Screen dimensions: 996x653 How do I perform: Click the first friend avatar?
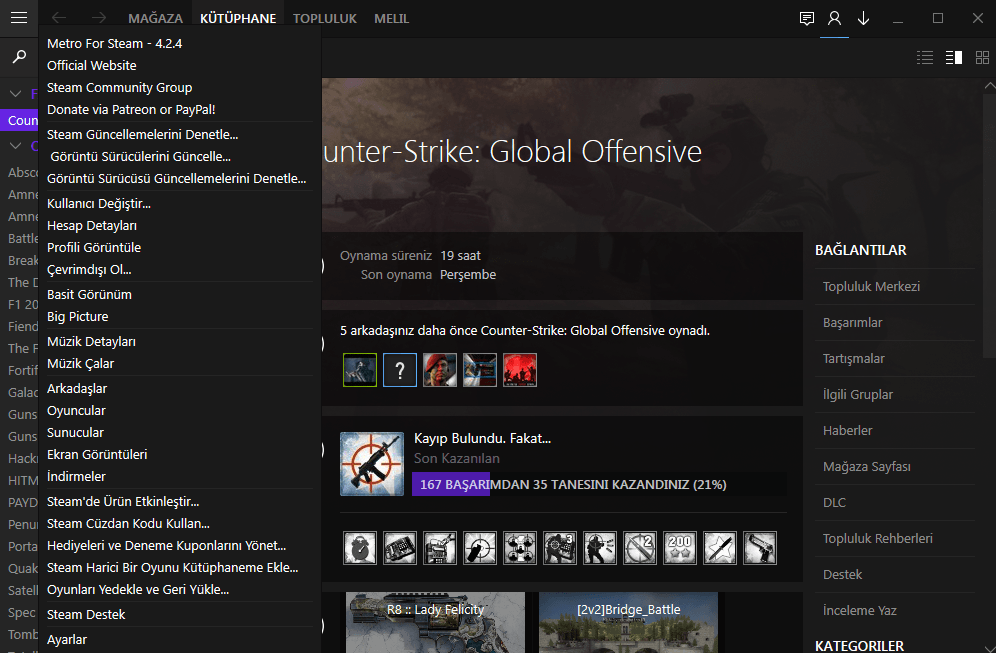[360, 370]
